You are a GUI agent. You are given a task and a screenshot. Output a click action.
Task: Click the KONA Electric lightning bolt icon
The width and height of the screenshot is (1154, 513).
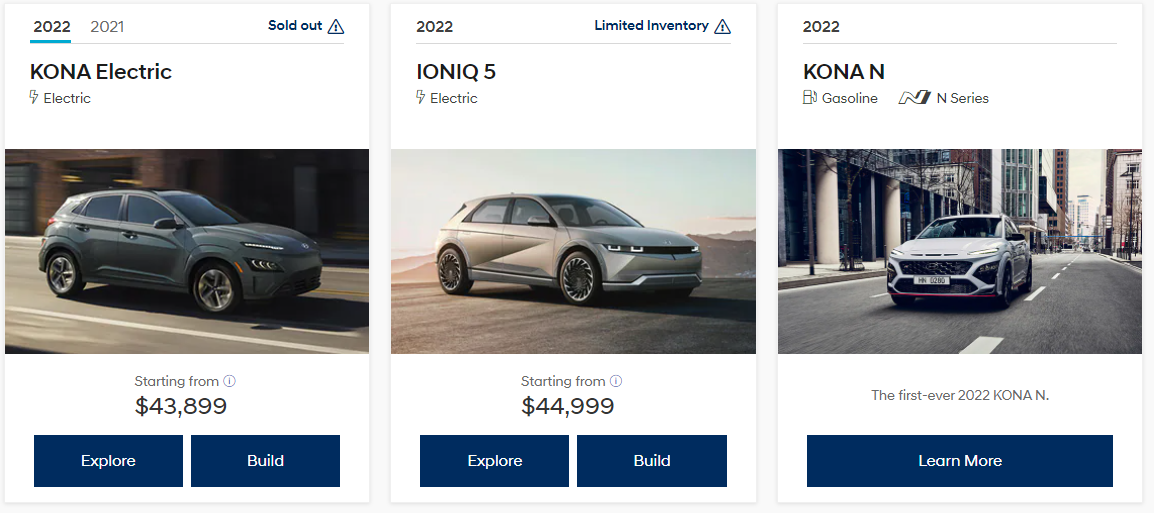[x=35, y=98]
